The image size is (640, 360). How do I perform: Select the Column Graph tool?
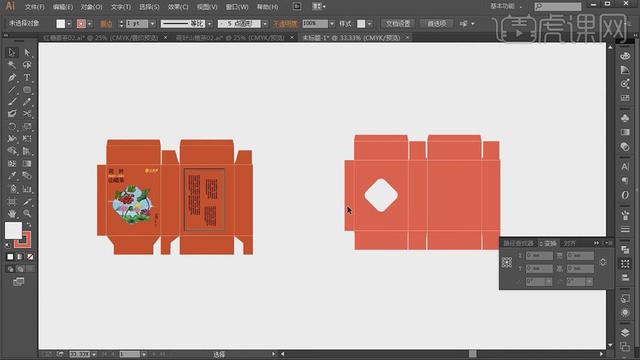(27, 189)
